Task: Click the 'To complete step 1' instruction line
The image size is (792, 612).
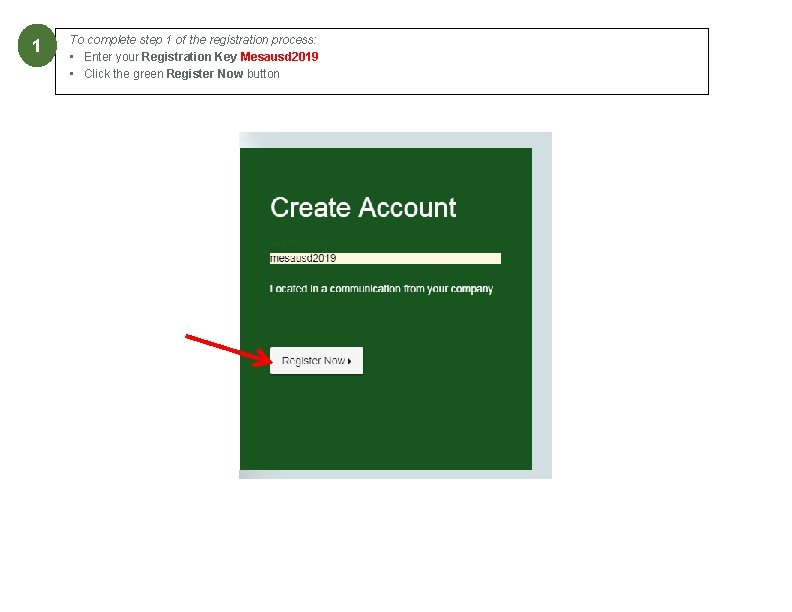Action: [x=193, y=39]
